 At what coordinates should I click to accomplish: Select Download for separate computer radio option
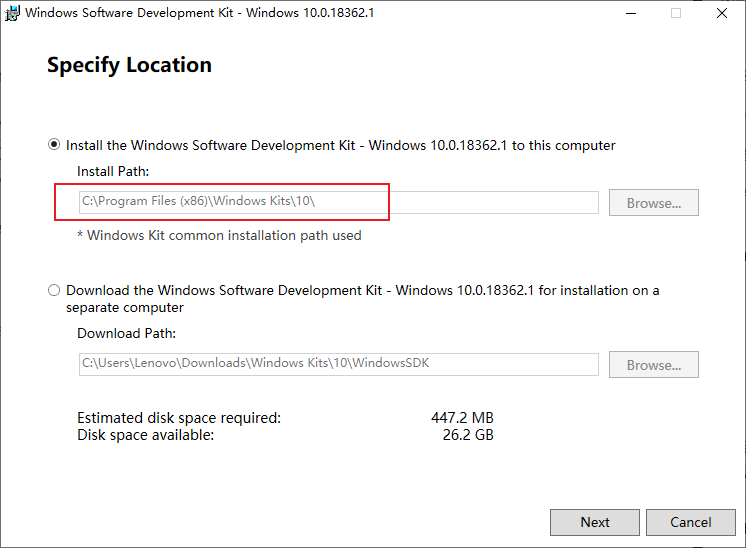coord(54,290)
